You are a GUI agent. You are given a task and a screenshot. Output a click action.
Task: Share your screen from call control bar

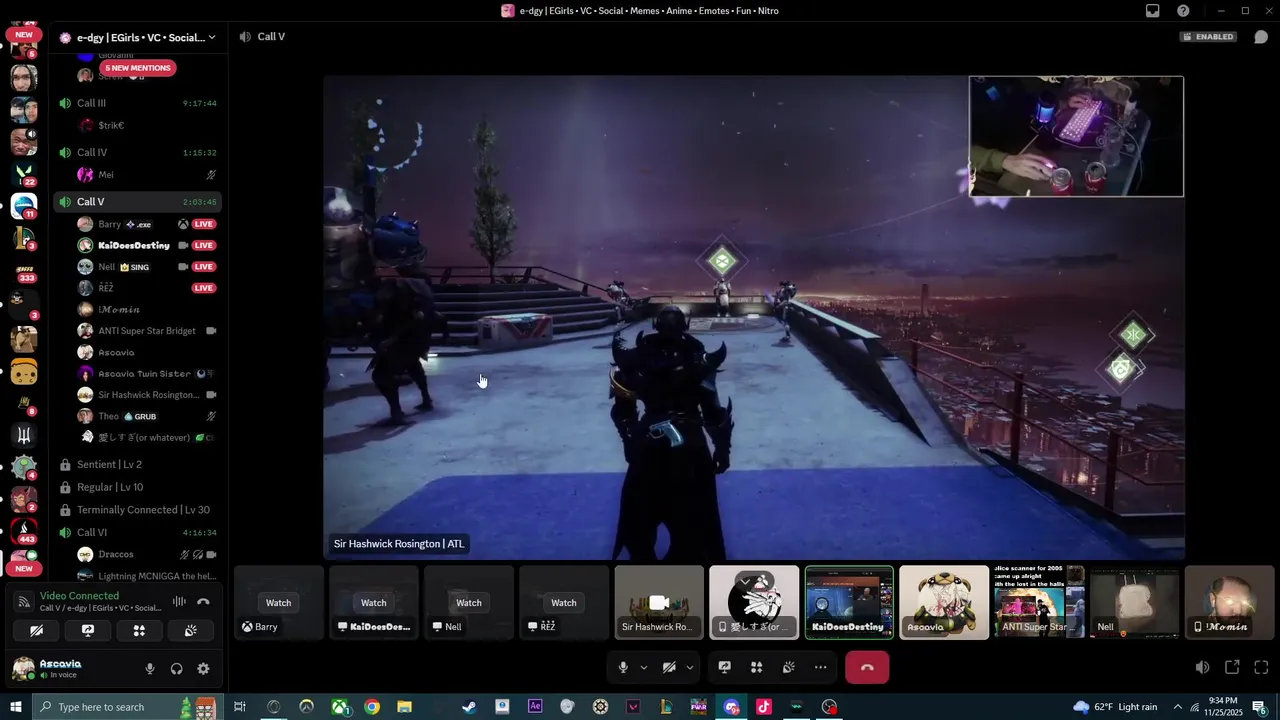click(x=725, y=667)
